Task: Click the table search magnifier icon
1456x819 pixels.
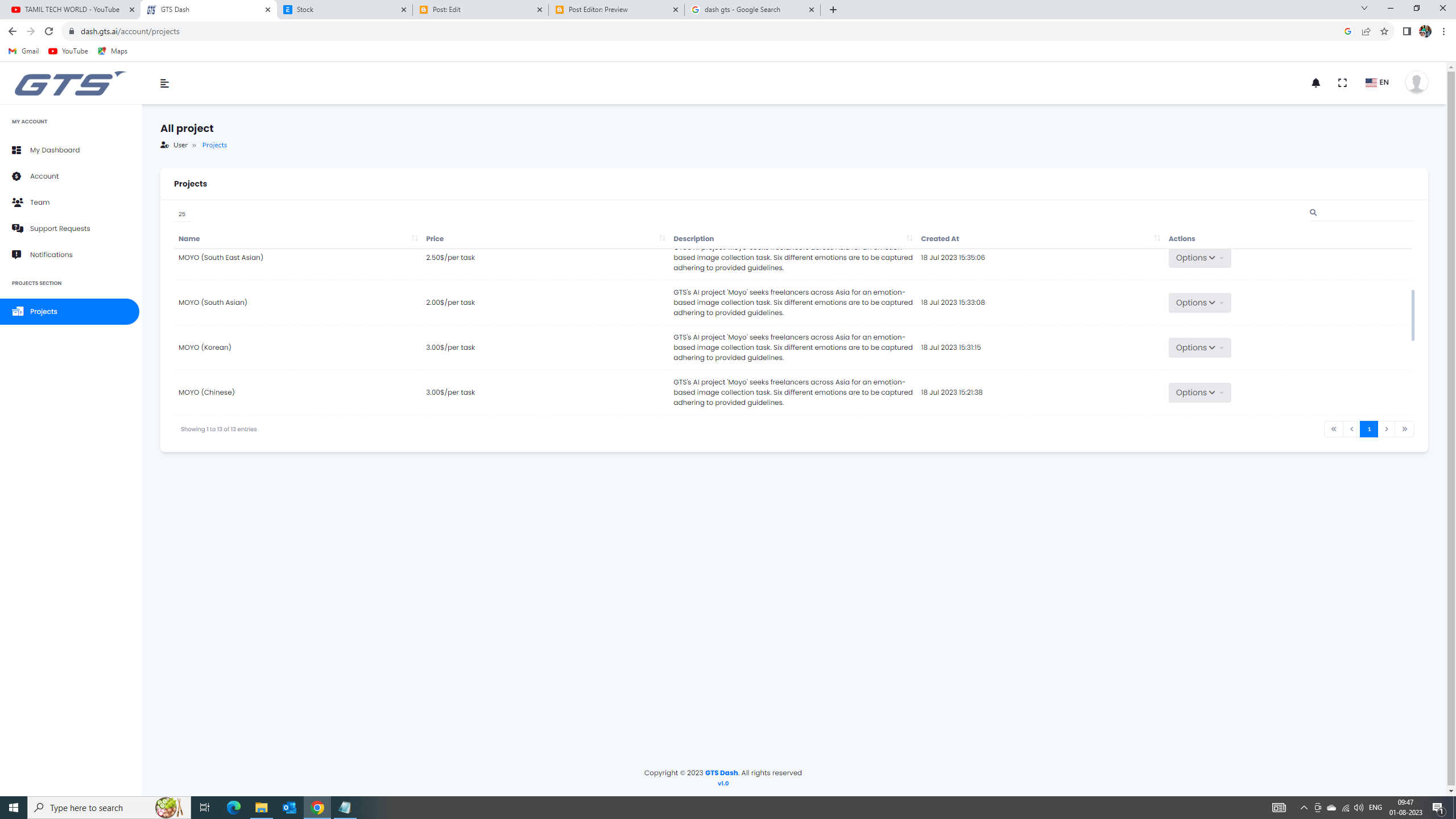Action: pyautogui.click(x=1313, y=213)
